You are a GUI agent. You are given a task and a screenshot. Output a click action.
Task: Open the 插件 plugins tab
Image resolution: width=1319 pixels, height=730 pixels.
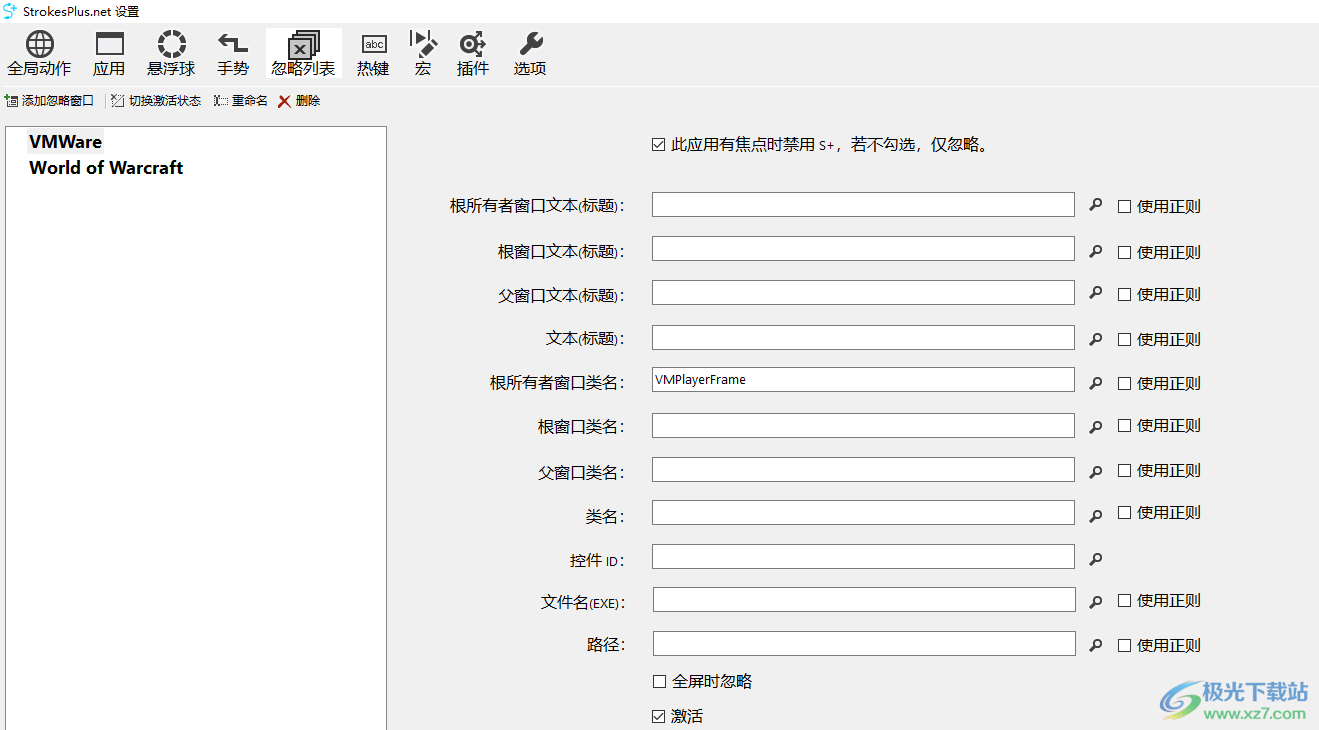pos(473,54)
